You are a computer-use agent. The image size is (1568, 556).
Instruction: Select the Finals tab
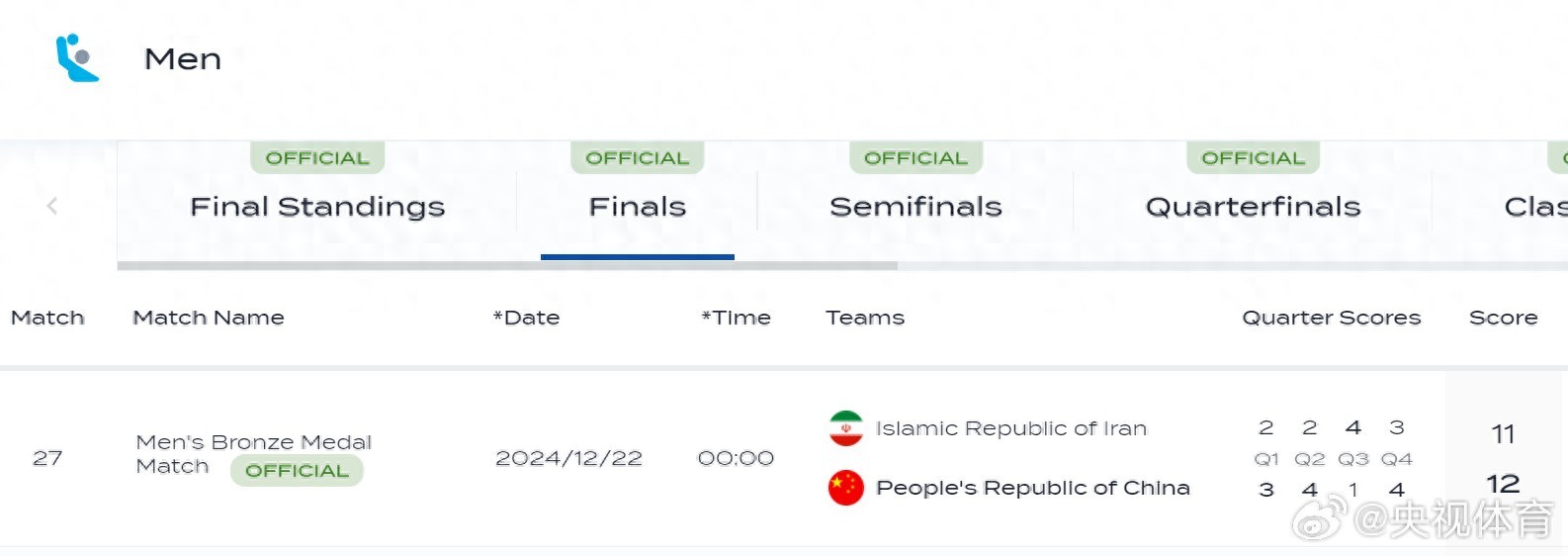pos(638,206)
